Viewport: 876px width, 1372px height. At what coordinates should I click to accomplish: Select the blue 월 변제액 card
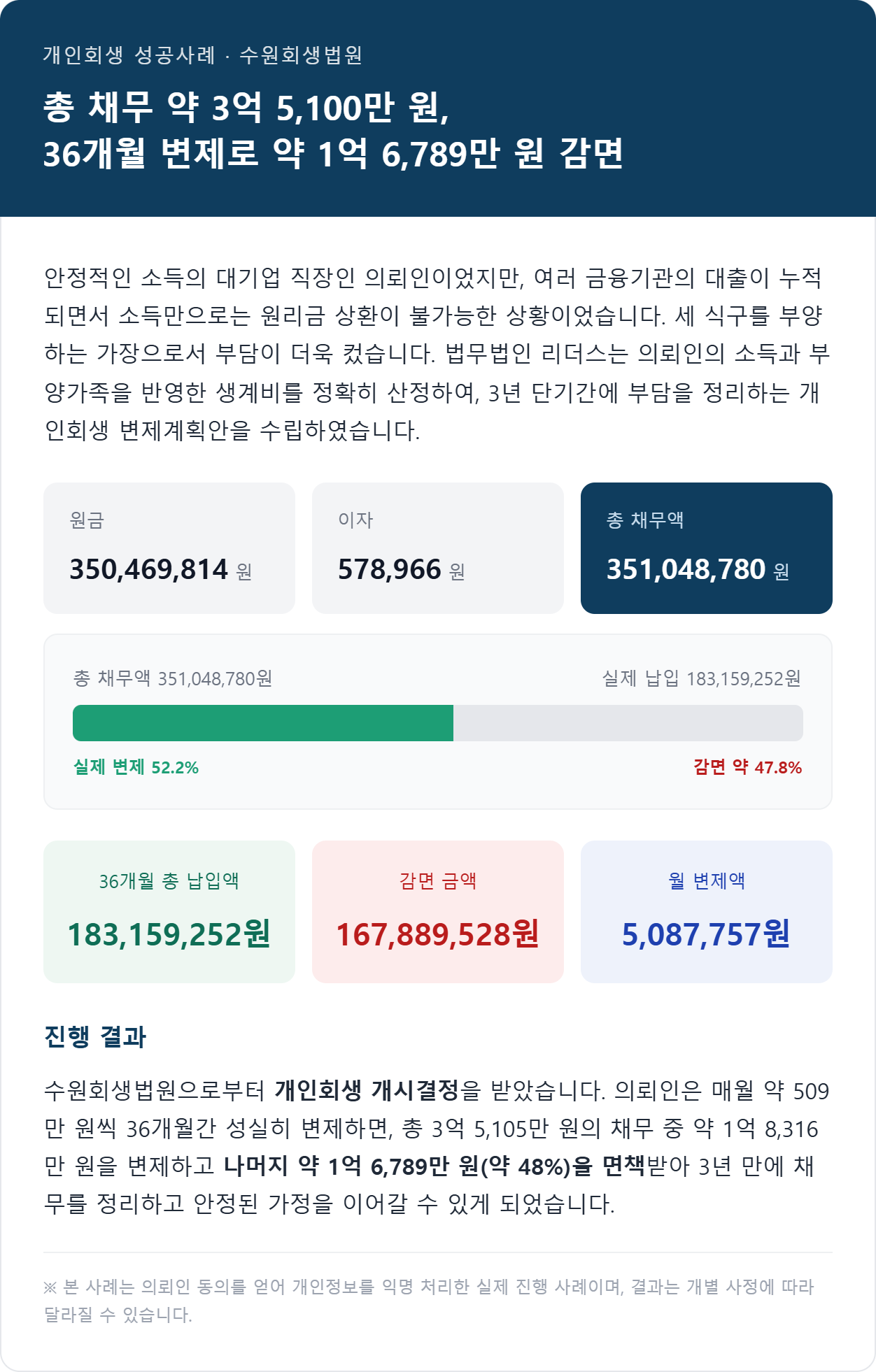tap(707, 912)
